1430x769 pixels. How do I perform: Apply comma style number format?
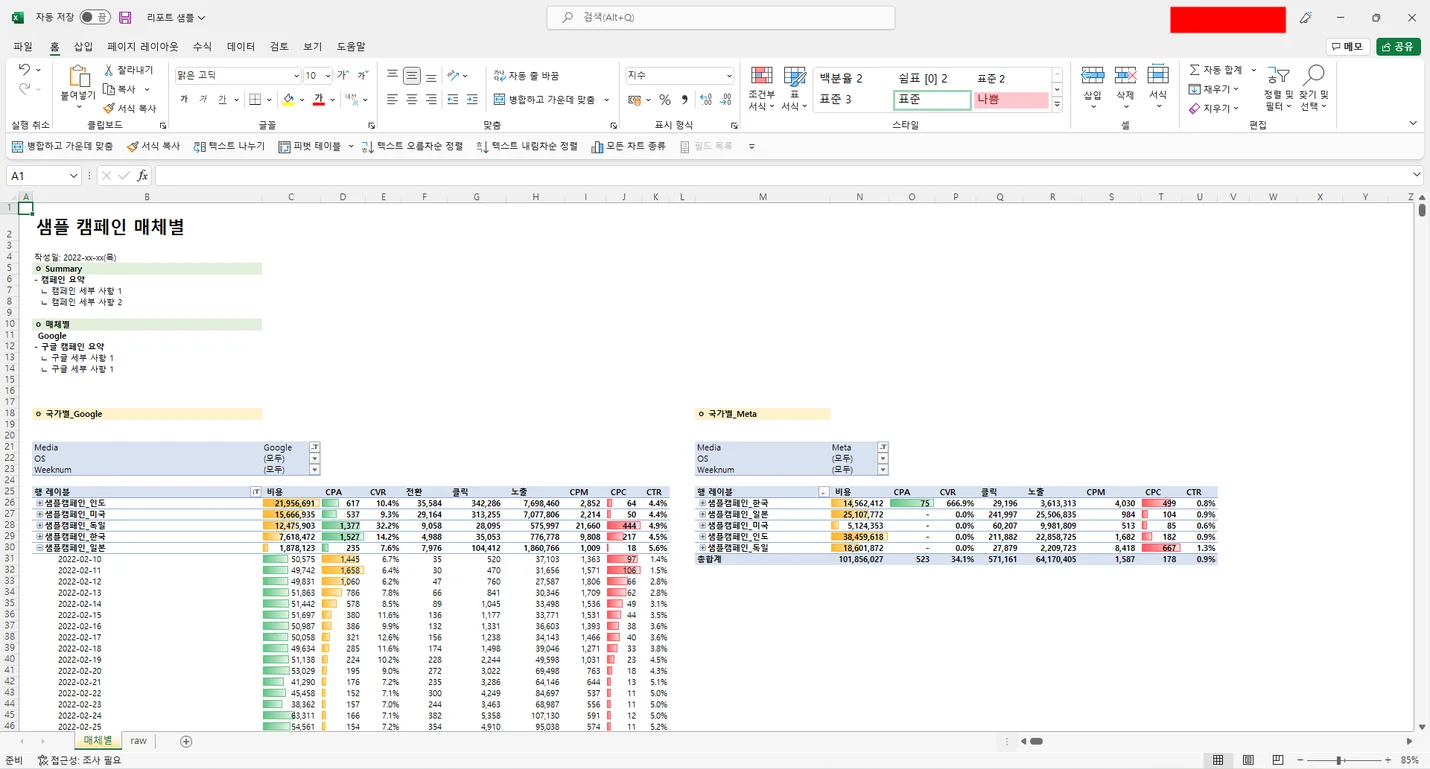coord(684,99)
